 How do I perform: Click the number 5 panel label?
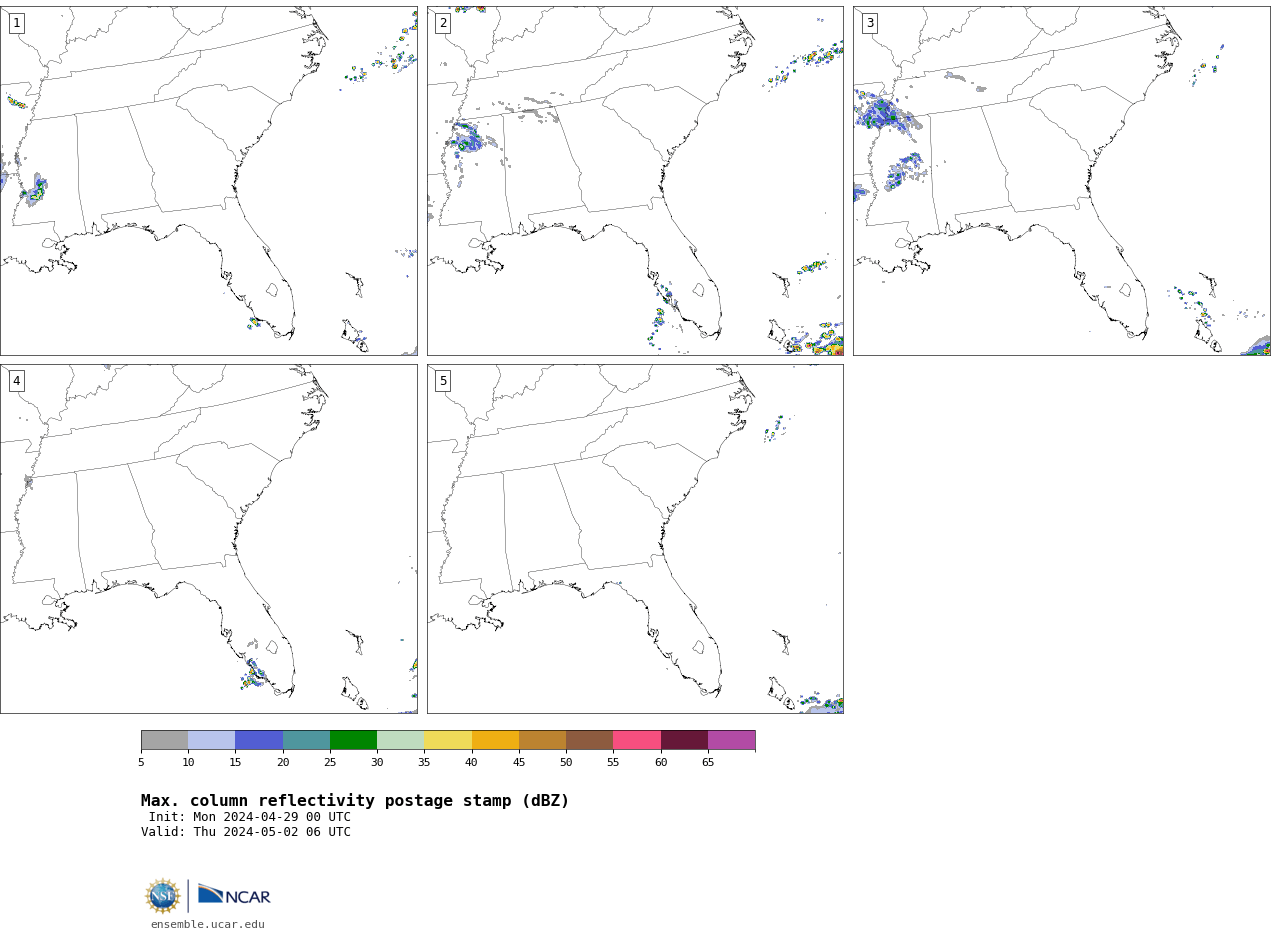point(443,381)
